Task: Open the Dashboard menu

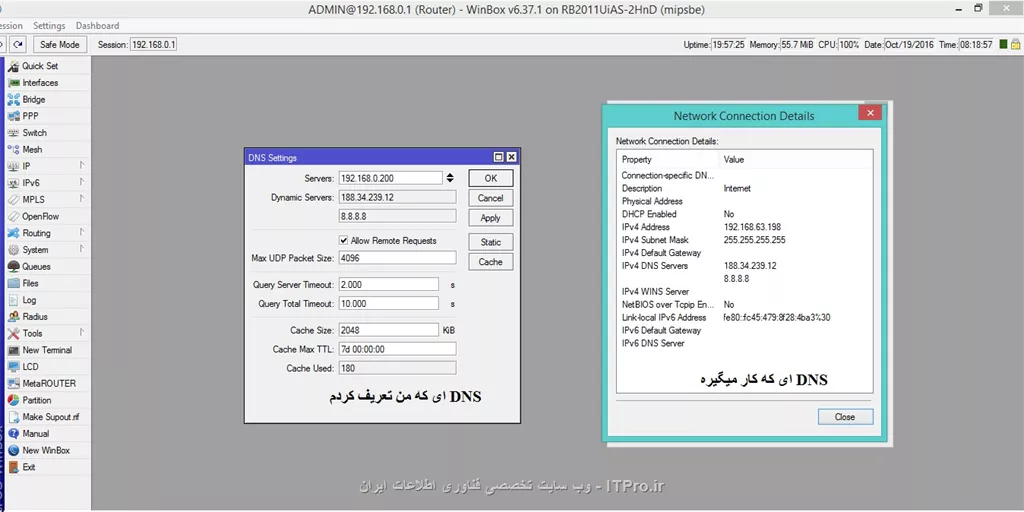Action: [97, 25]
